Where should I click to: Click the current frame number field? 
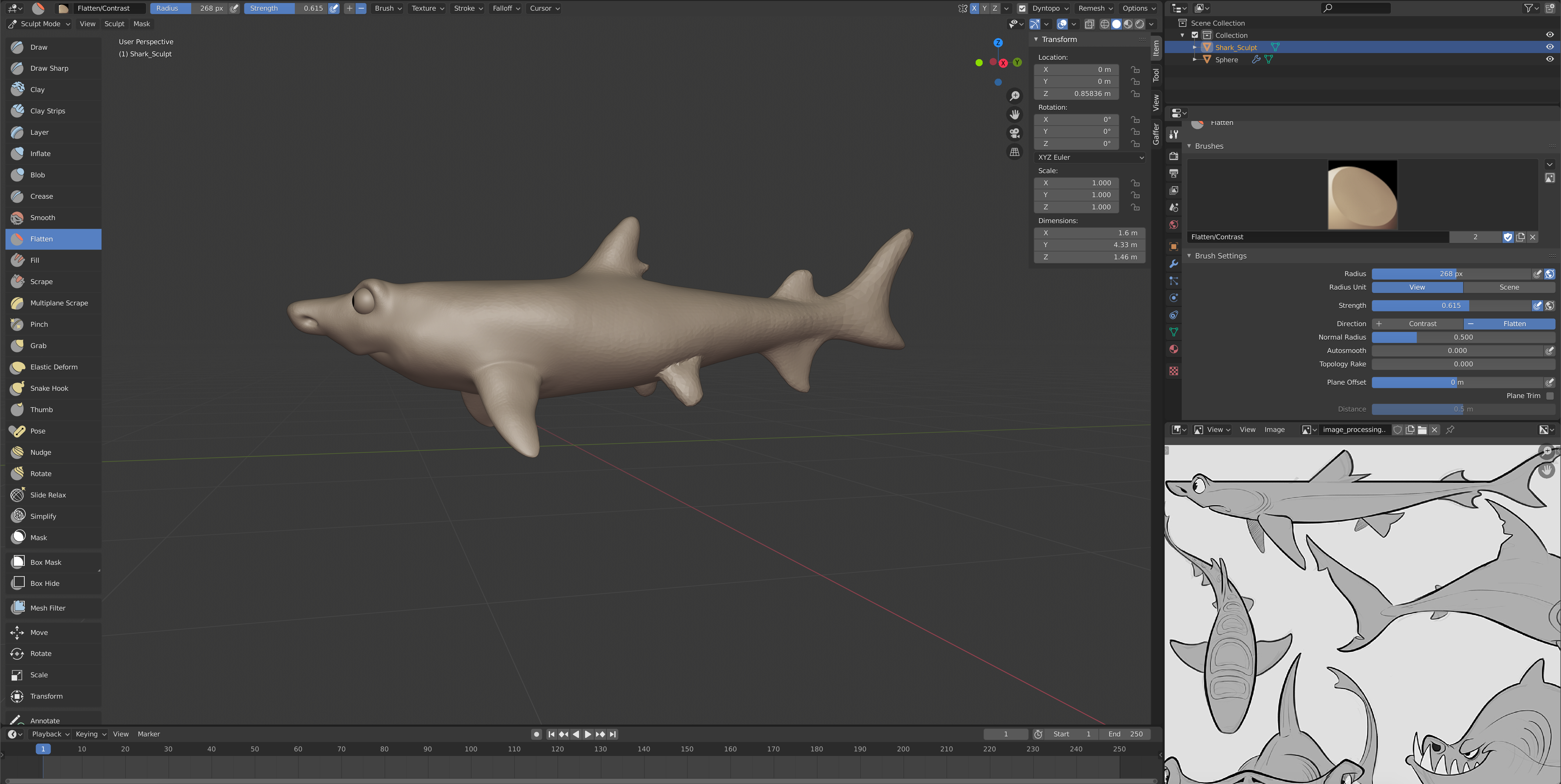pos(1006,734)
